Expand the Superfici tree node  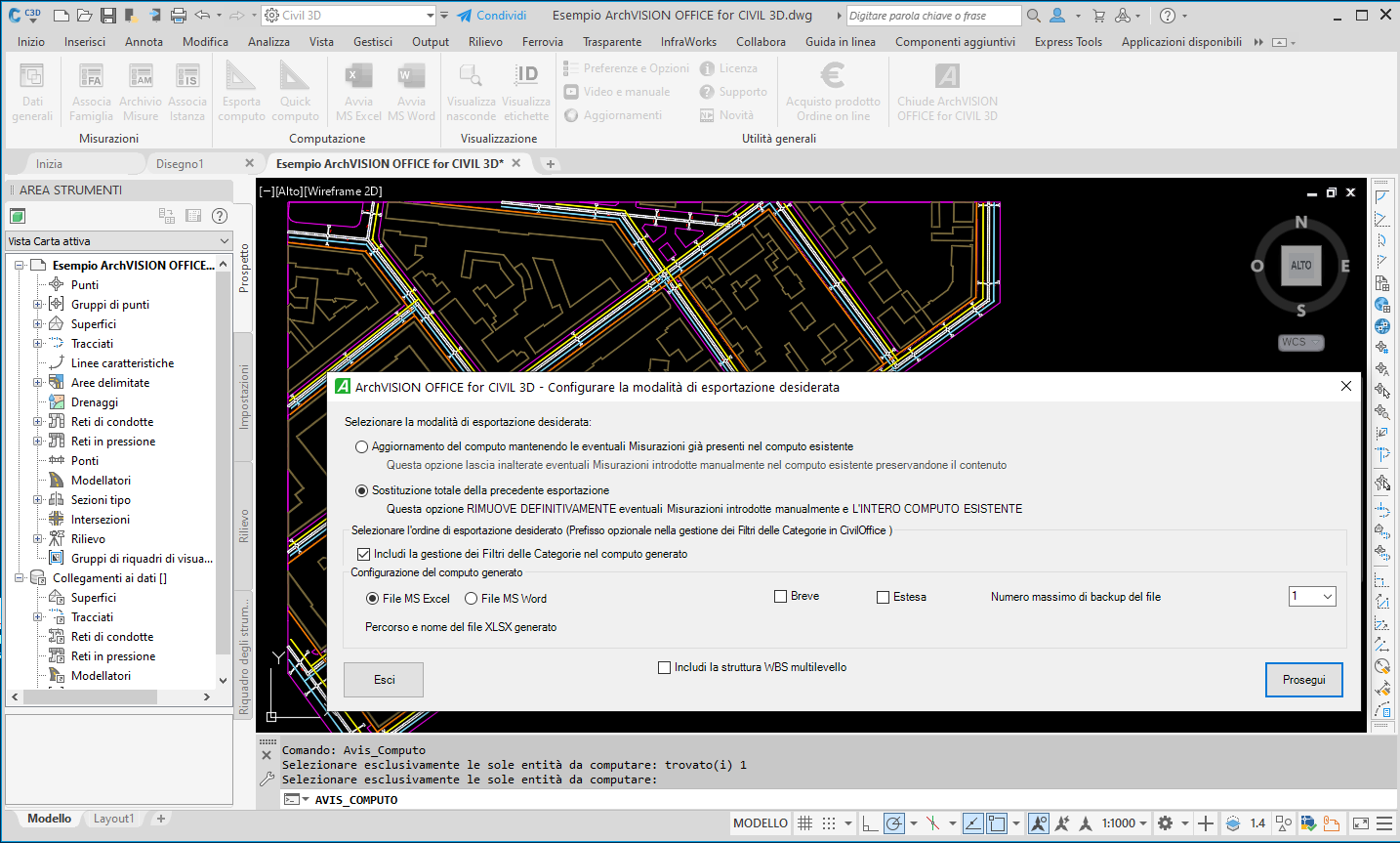(x=38, y=324)
